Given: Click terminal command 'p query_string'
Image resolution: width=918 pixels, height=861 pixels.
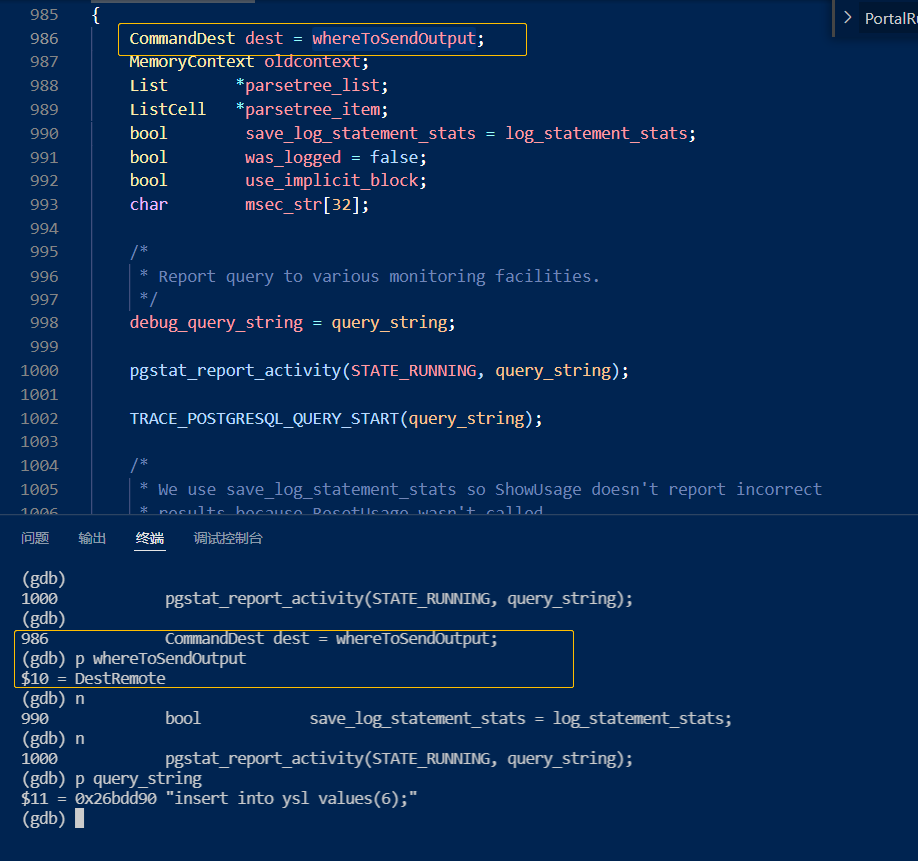Looking at the screenshot, I should click(x=138, y=778).
